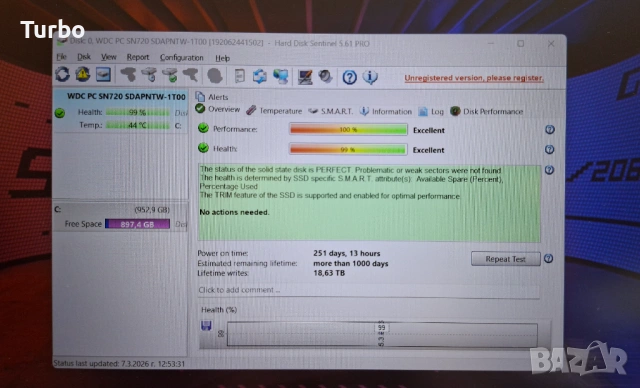The width and height of the screenshot is (640, 388).
Task: Click the Refresh disk status toolbar icon
Action: coord(62,74)
